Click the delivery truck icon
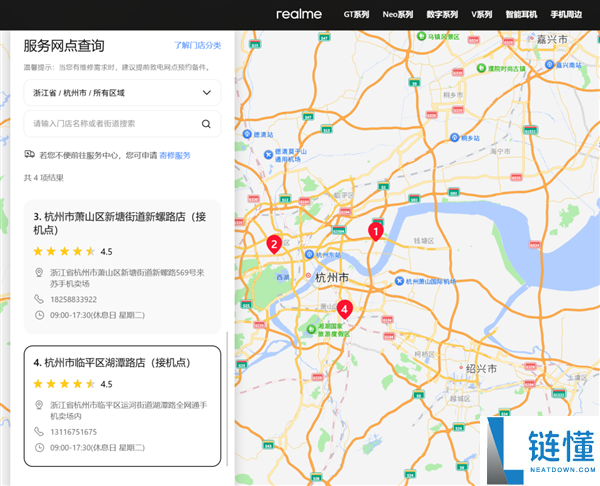 (29, 154)
